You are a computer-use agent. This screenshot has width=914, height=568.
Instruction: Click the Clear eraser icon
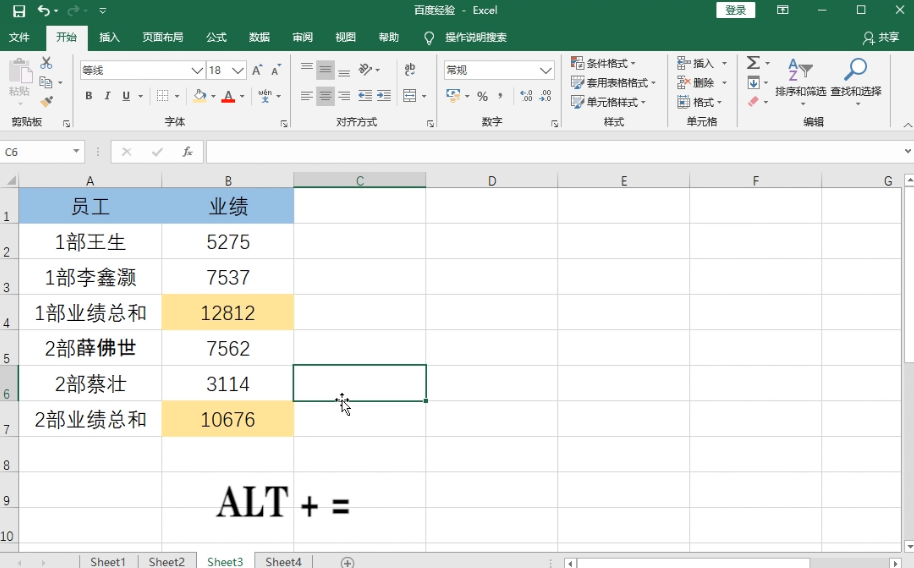[x=753, y=101]
